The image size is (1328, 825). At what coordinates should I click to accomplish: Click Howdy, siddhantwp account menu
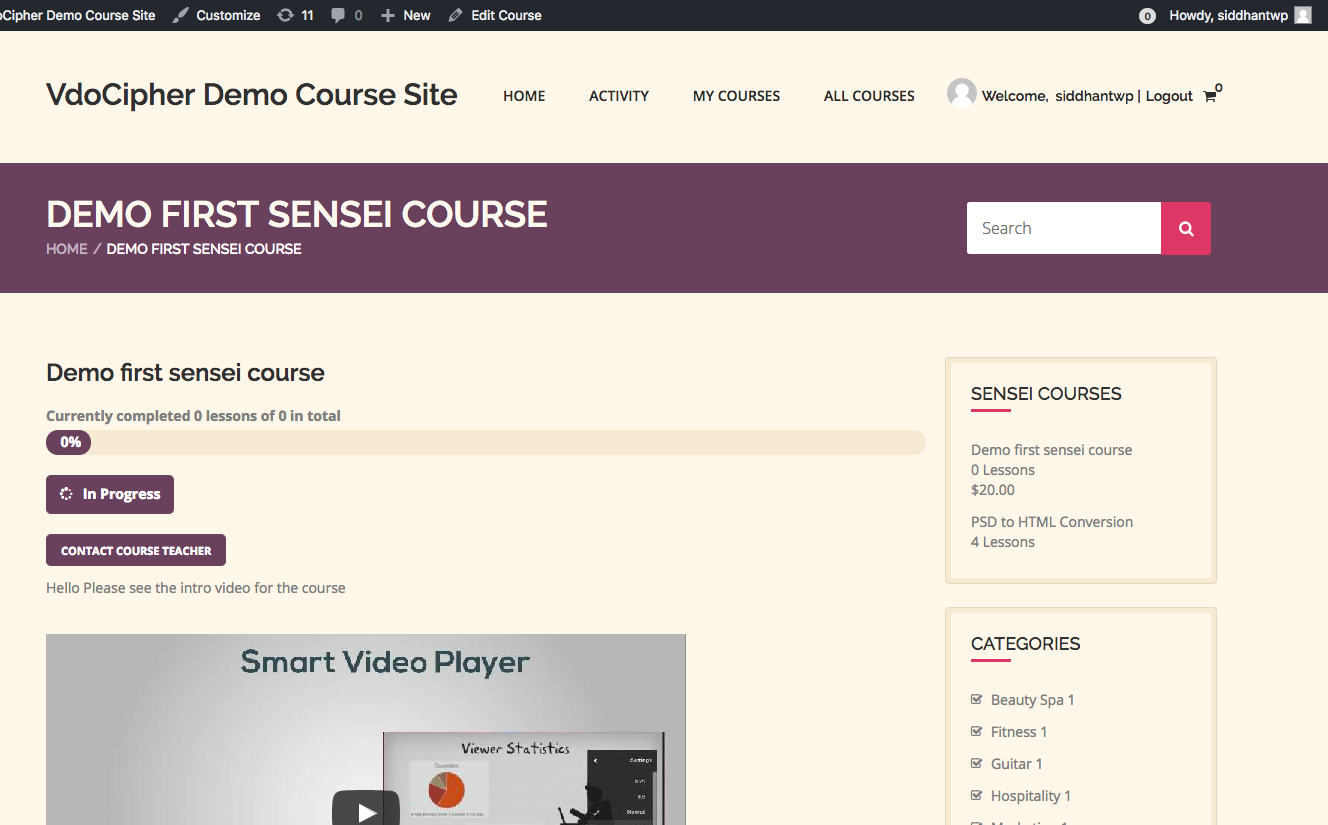point(1238,15)
